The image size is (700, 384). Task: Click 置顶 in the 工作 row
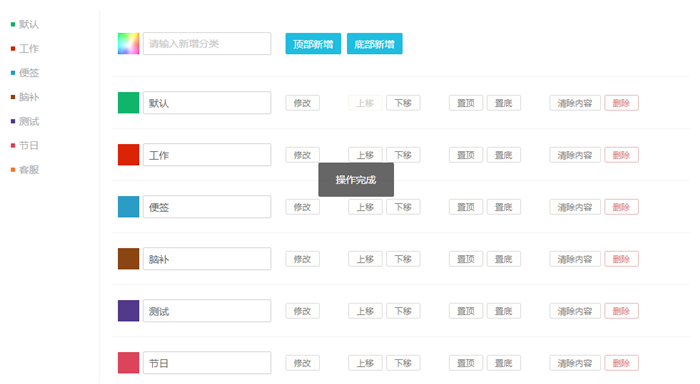coord(466,155)
